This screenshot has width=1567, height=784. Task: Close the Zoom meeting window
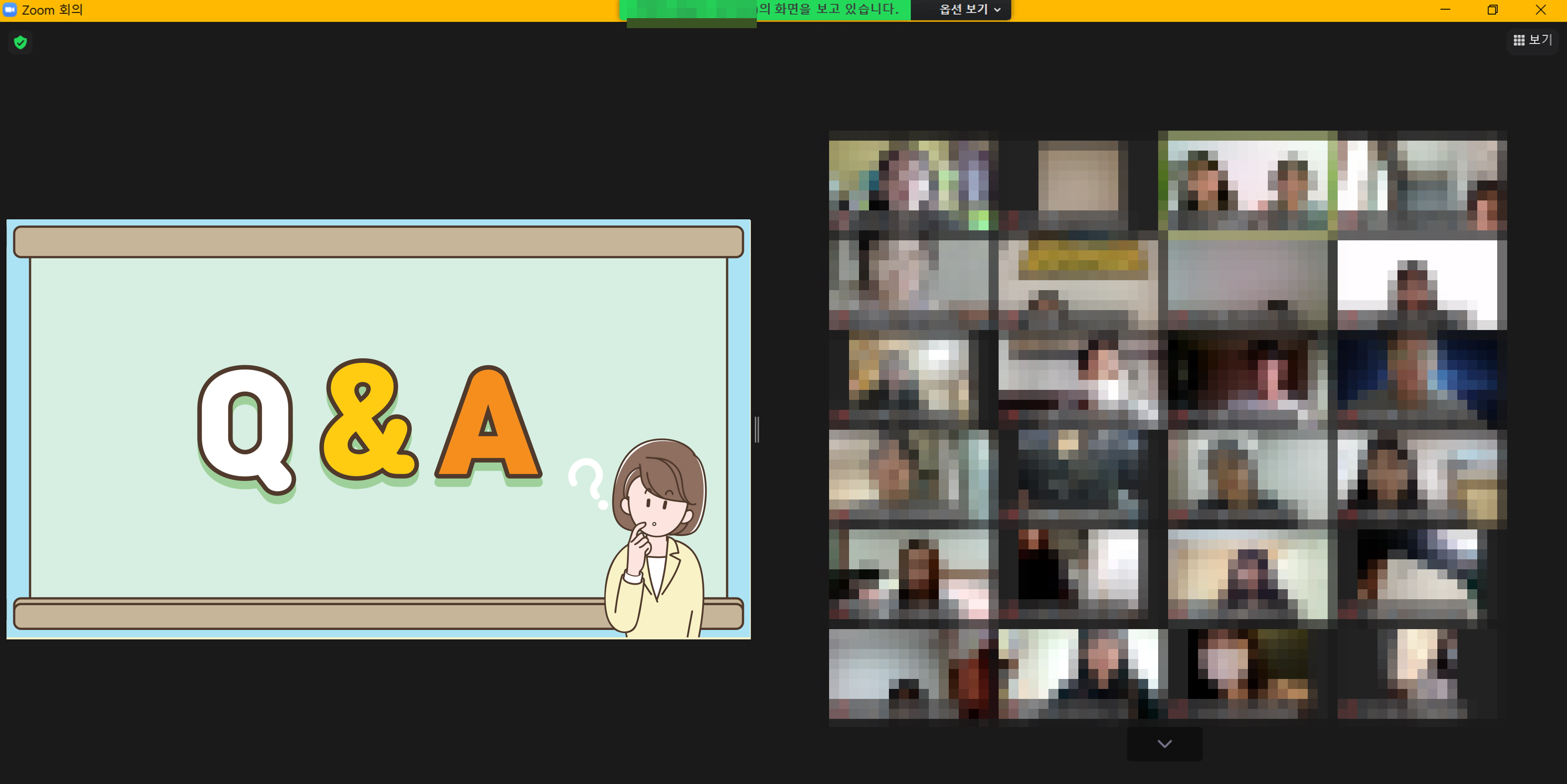pyautogui.click(x=1540, y=10)
